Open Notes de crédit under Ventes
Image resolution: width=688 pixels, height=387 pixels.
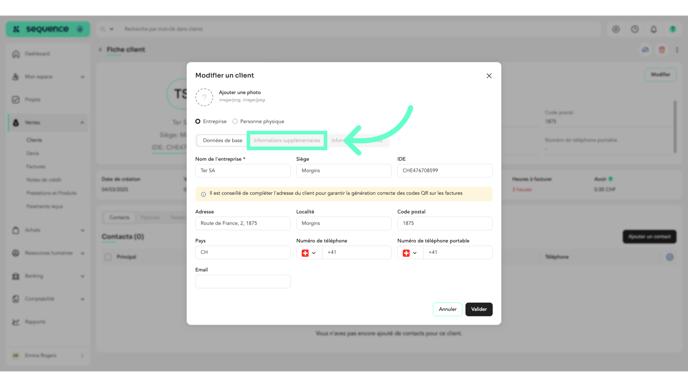pyautogui.click(x=43, y=180)
